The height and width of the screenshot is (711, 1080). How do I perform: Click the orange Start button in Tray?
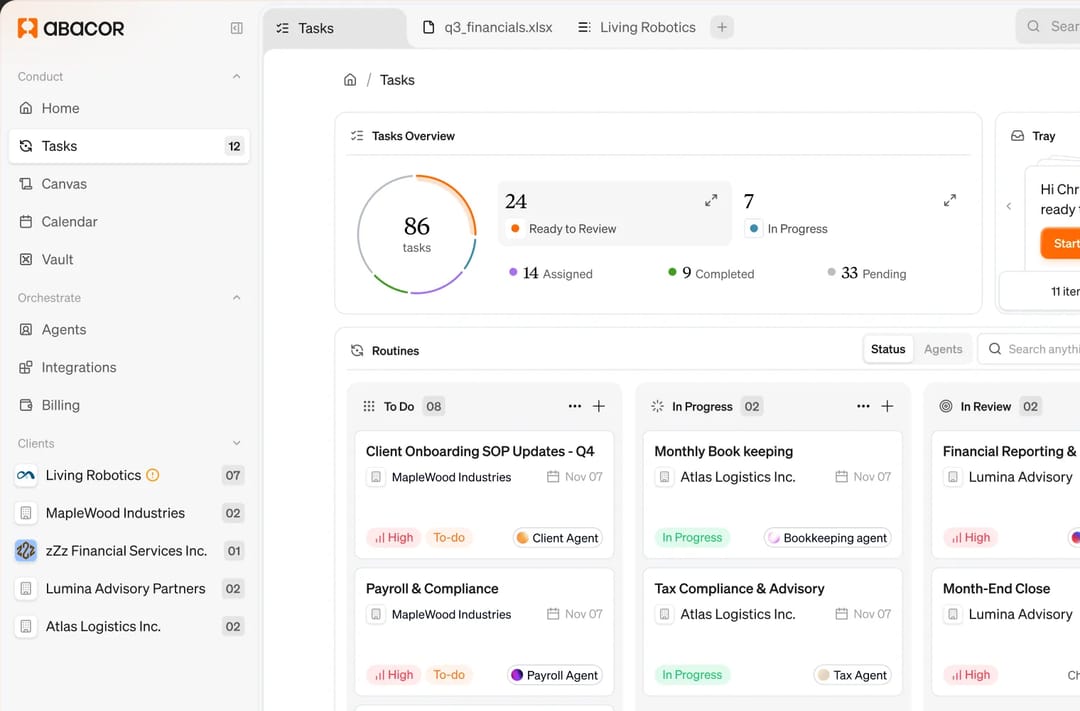pos(1061,243)
